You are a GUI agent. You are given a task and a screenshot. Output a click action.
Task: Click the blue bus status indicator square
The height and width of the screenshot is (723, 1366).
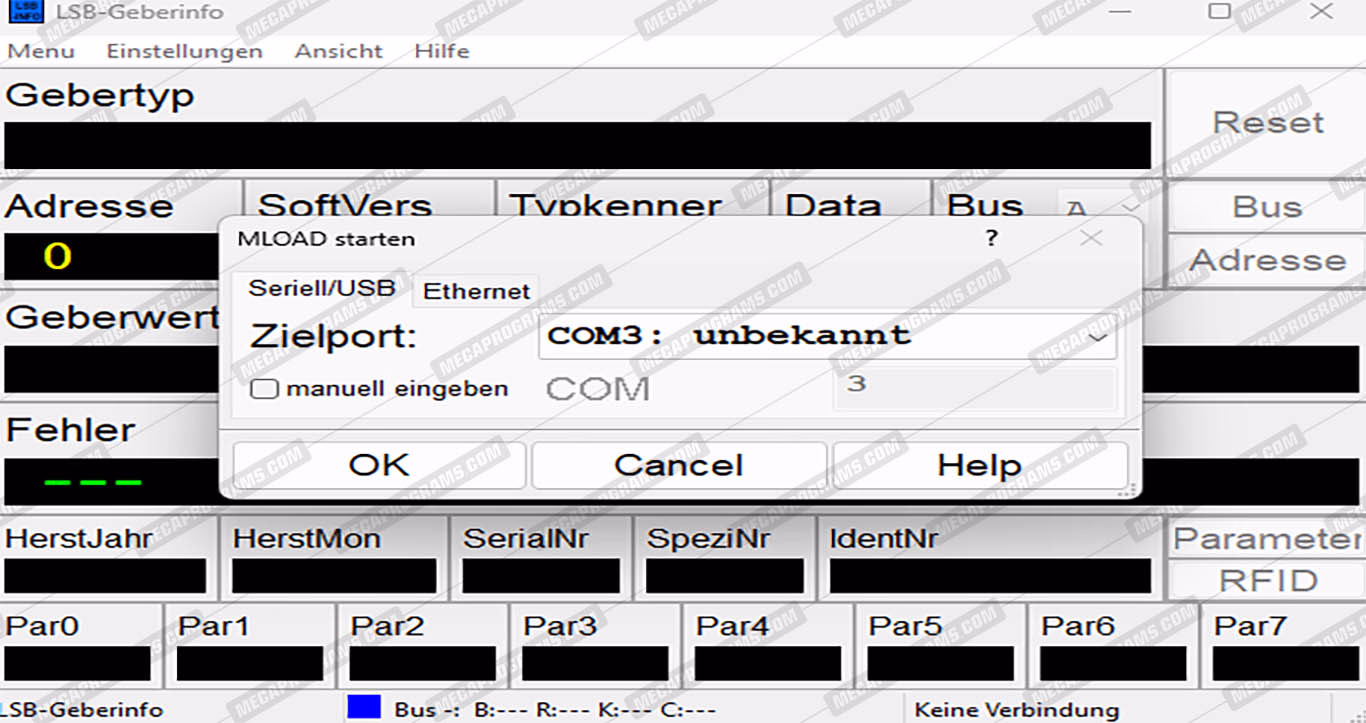tap(364, 707)
